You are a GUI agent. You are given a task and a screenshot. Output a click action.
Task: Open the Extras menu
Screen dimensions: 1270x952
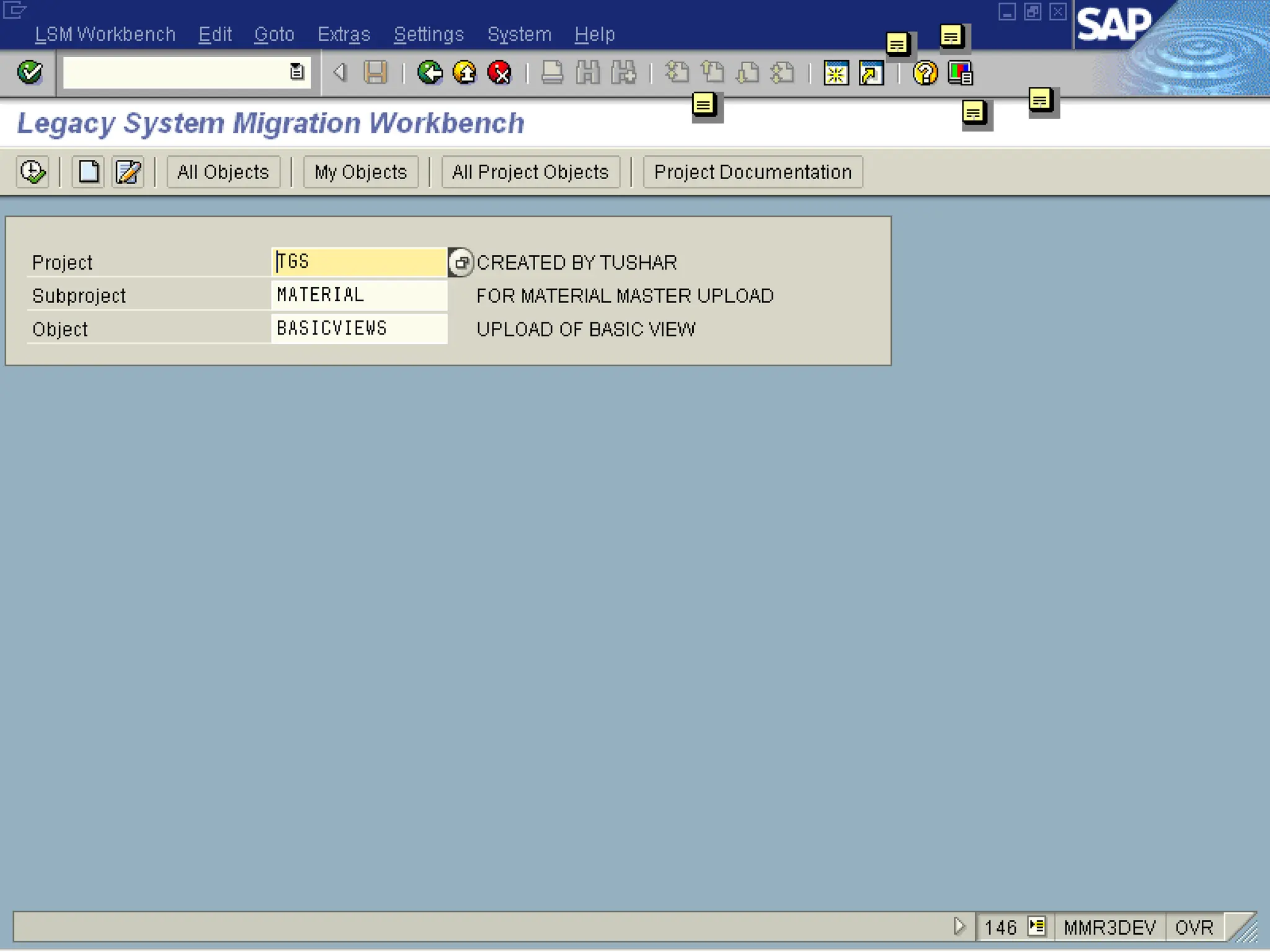point(344,35)
